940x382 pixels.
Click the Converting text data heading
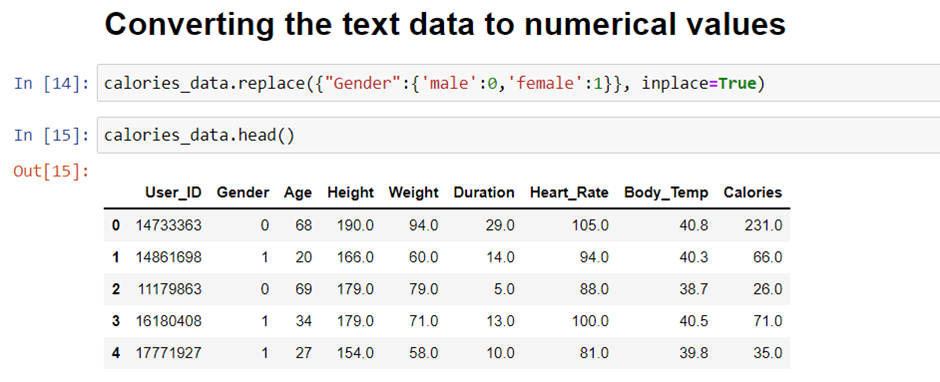point(445,25)
